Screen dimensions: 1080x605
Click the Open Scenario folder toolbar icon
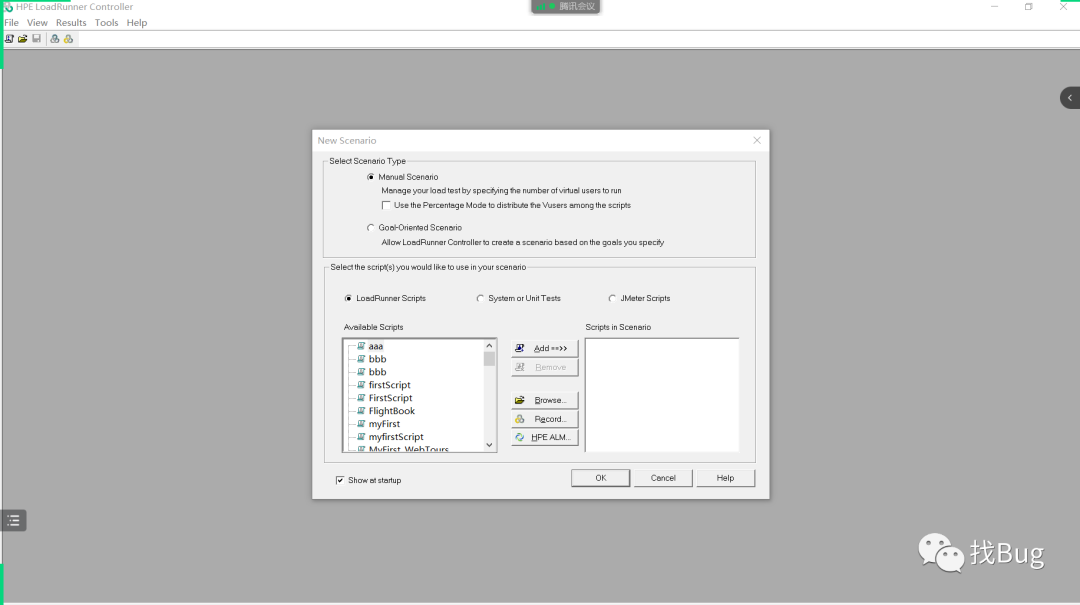click(23, 39)
